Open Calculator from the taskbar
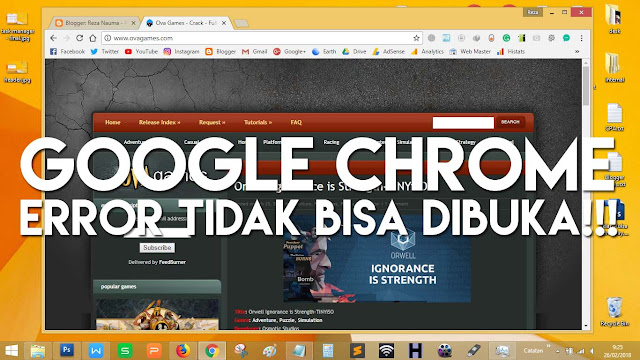The image size is (640, 360). click(328, 350)
